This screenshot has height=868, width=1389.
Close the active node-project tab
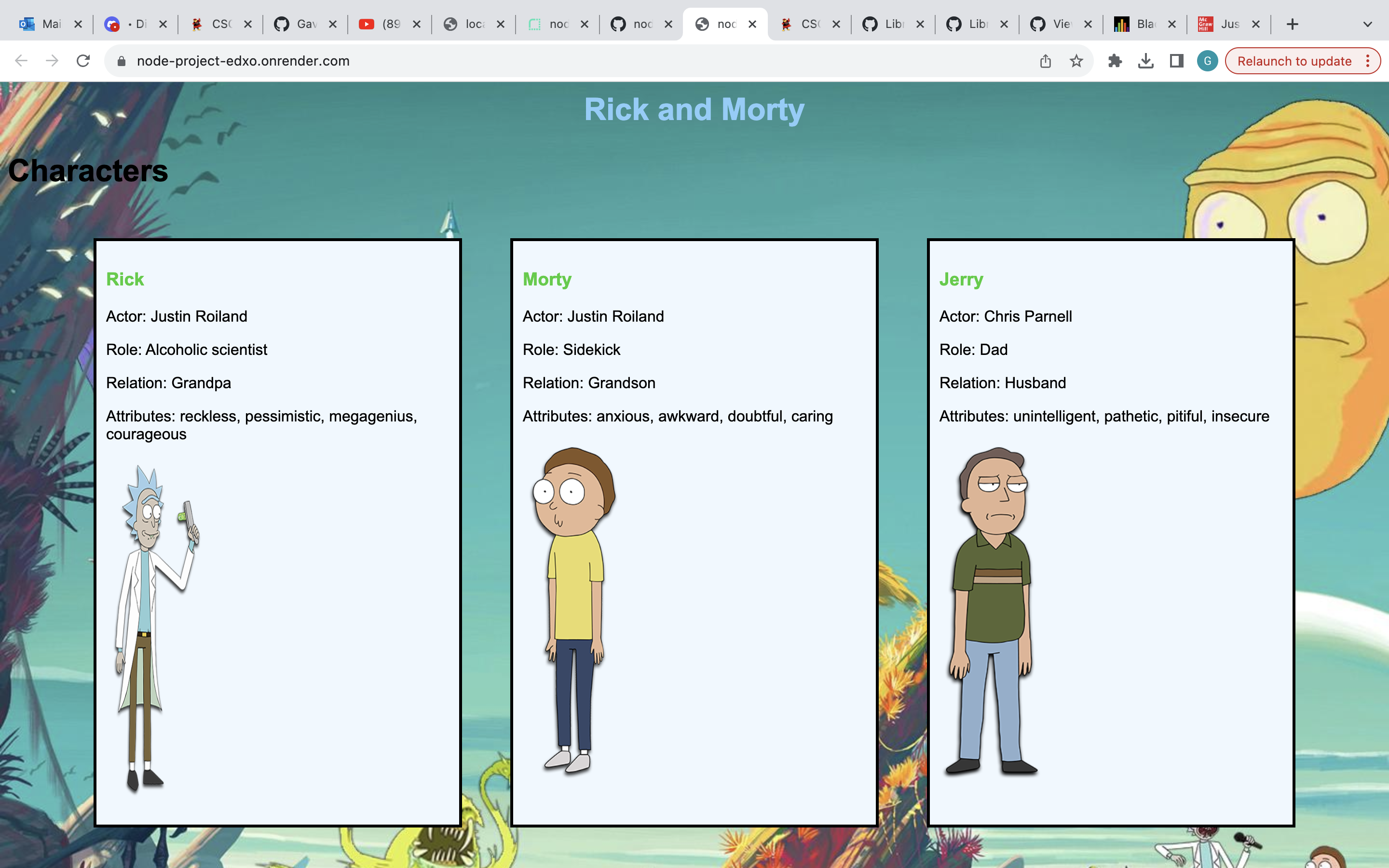(752, 24)
